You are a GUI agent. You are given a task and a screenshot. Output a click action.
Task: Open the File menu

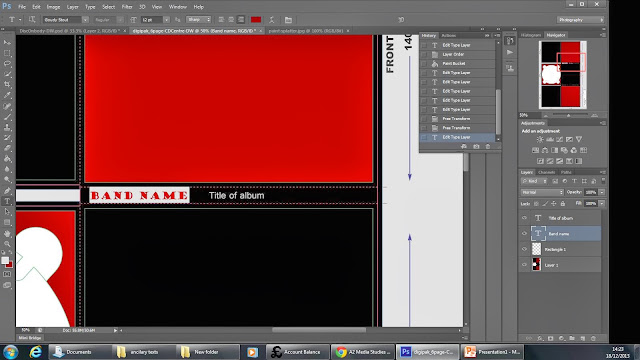click(22, 7)
